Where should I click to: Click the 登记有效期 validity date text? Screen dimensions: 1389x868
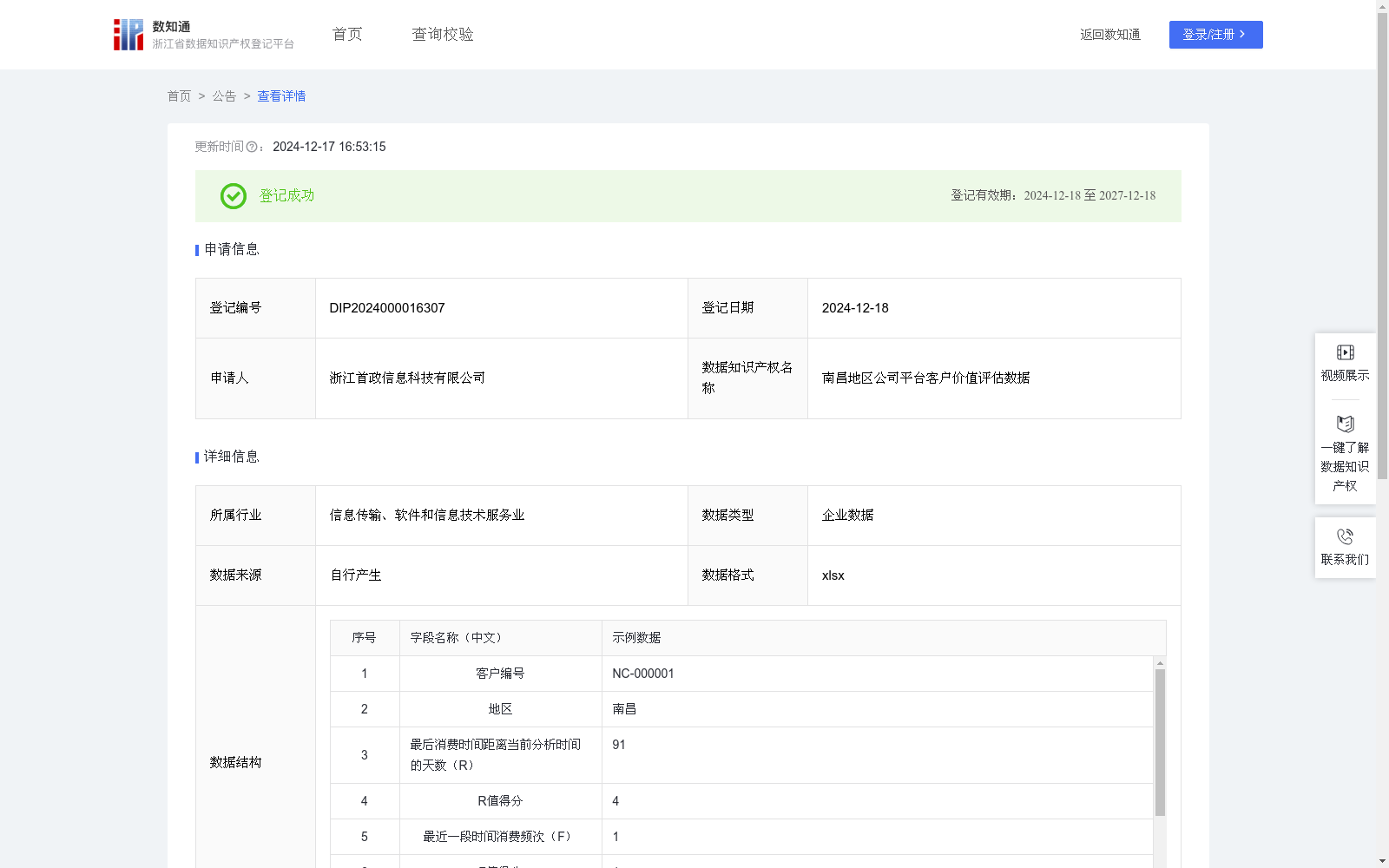pos(1051,195)
